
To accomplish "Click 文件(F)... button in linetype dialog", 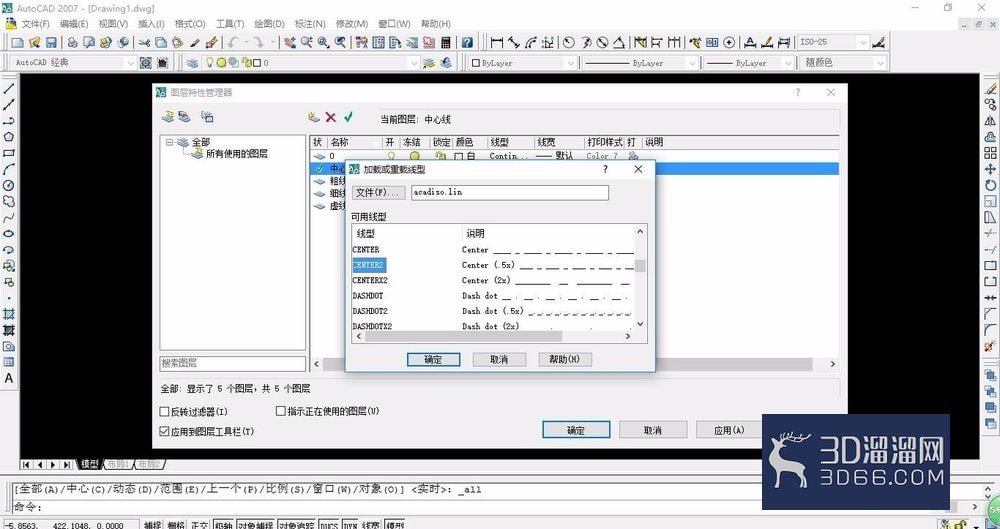I will (x=378, y=192).
